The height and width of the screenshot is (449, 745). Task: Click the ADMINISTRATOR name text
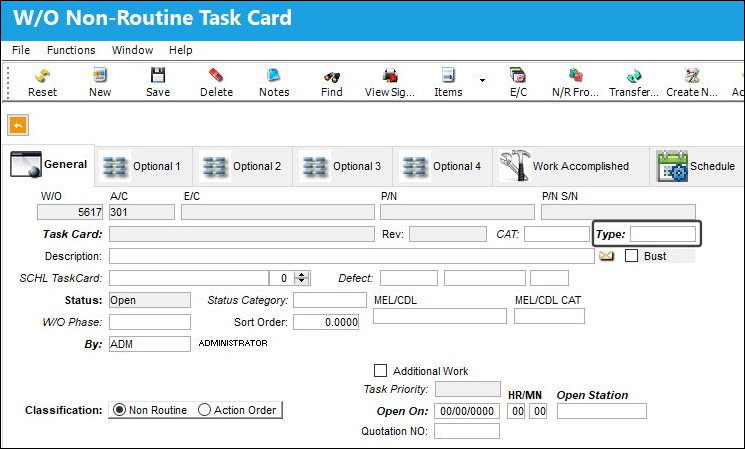click(233, 343)
